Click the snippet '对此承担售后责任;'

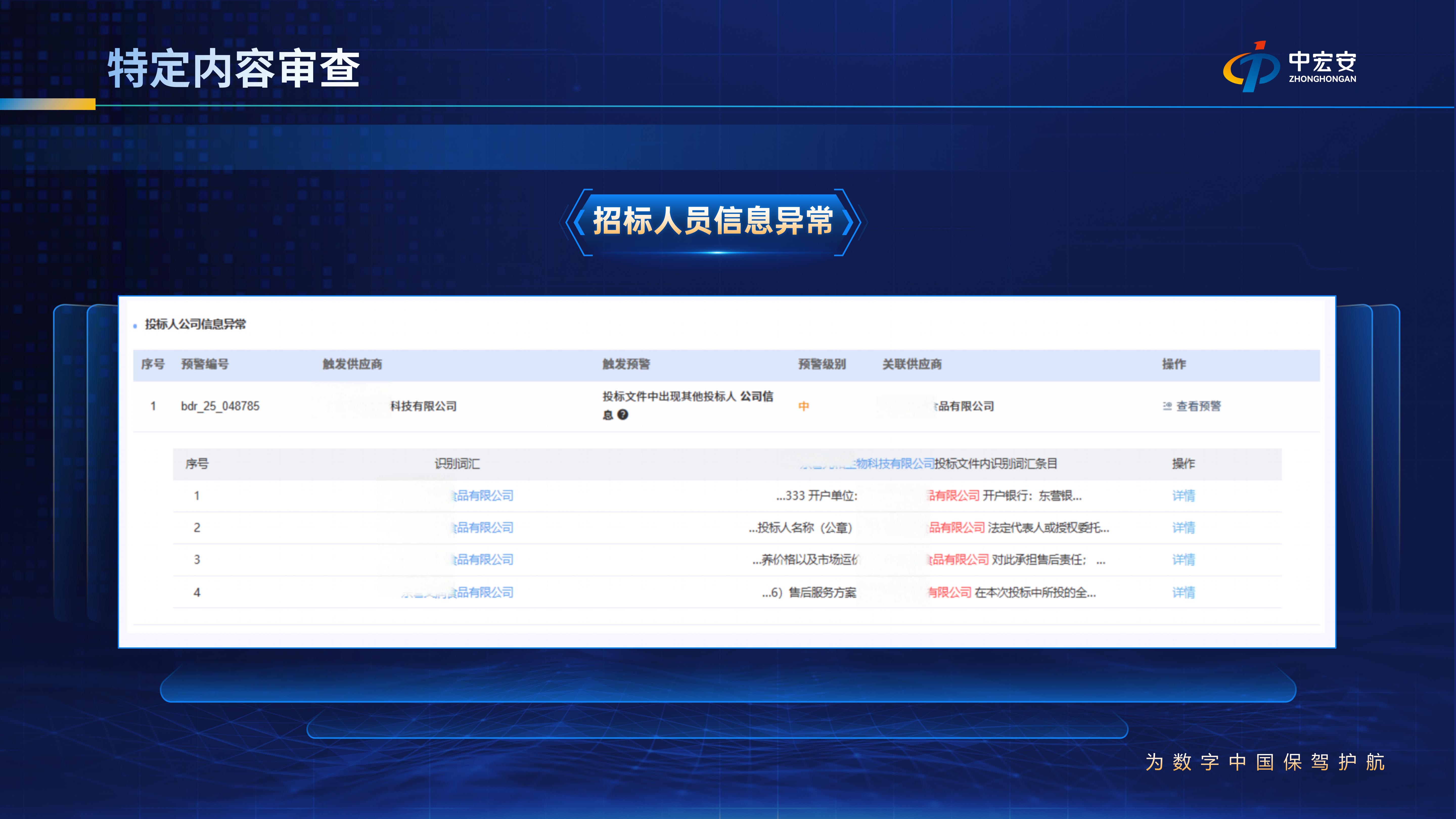1039,560
